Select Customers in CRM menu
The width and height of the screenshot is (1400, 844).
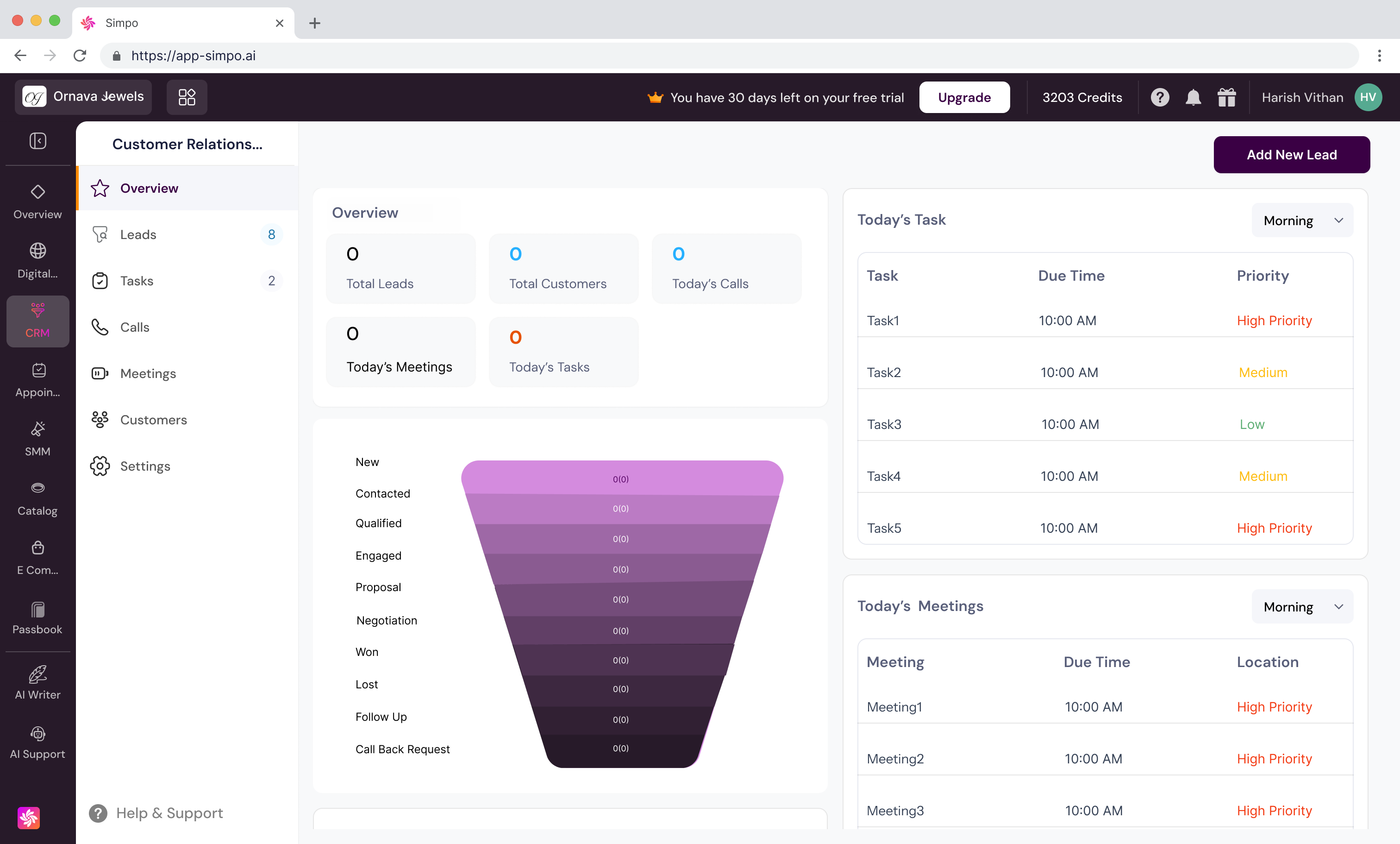153,419
